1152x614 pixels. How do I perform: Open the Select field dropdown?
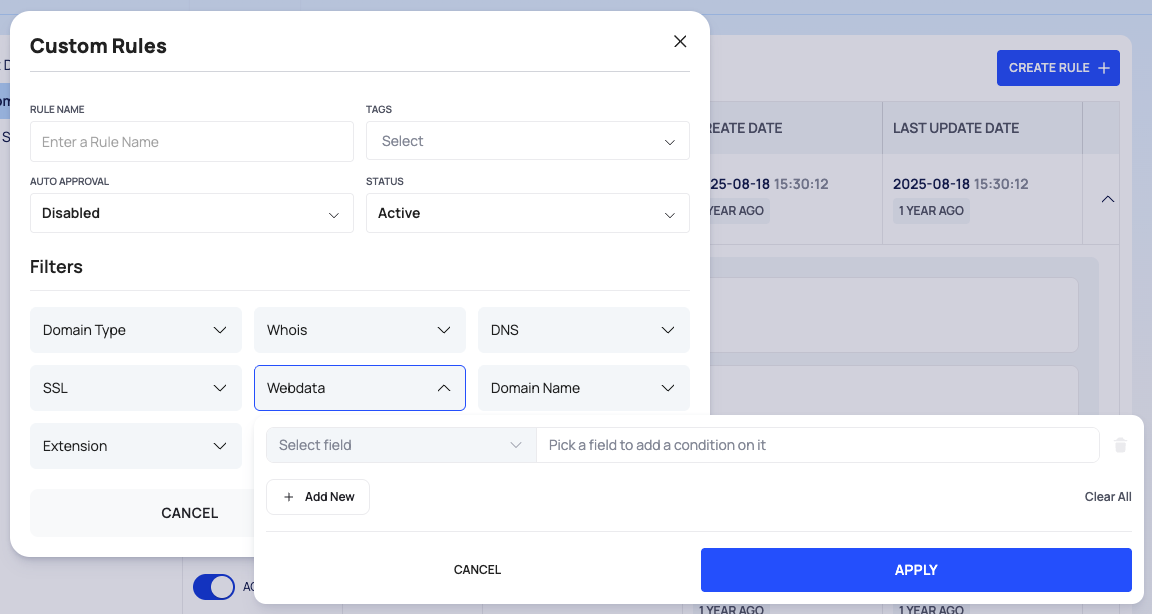pos(401,445)
